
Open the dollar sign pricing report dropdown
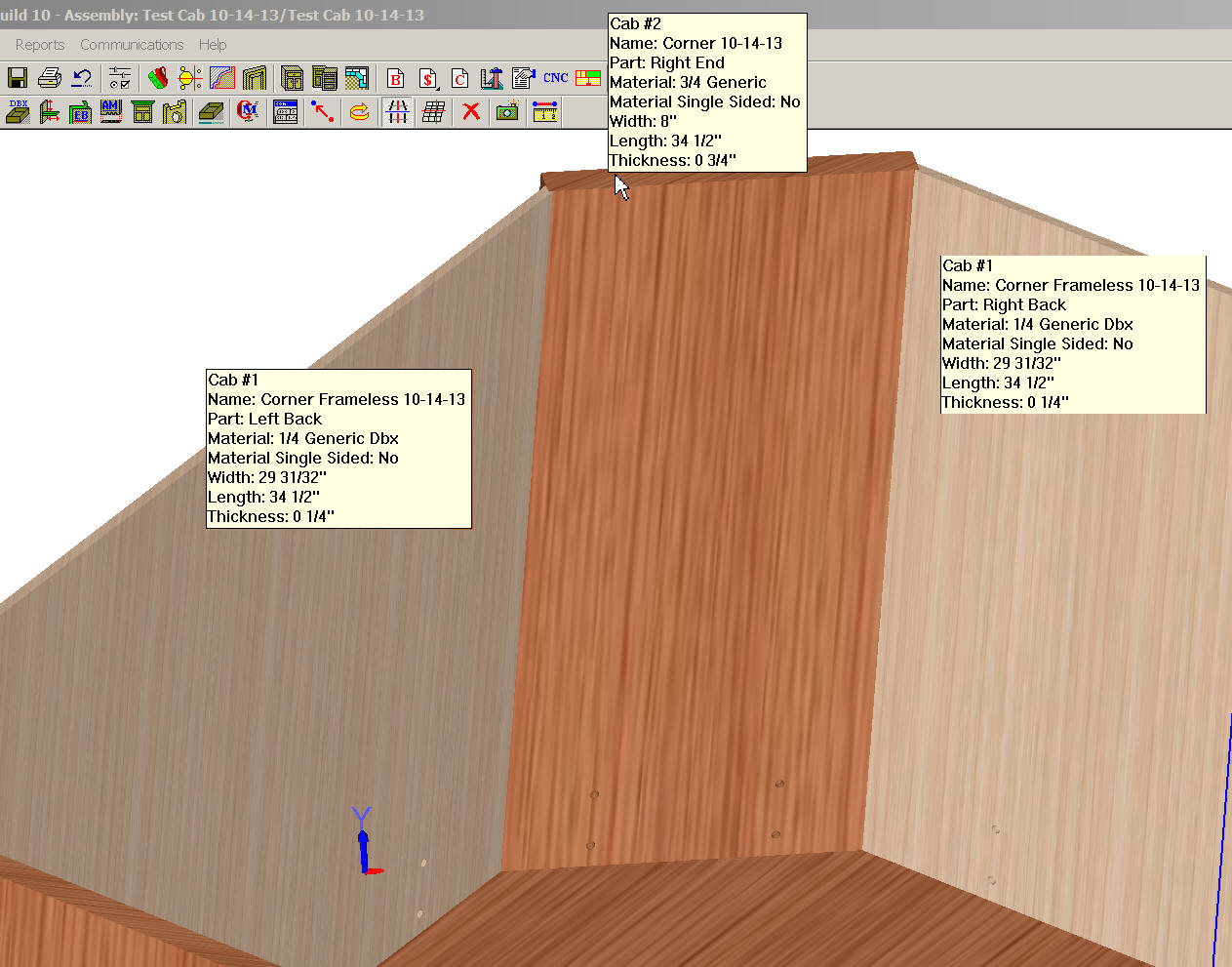[x=427, y=78]
